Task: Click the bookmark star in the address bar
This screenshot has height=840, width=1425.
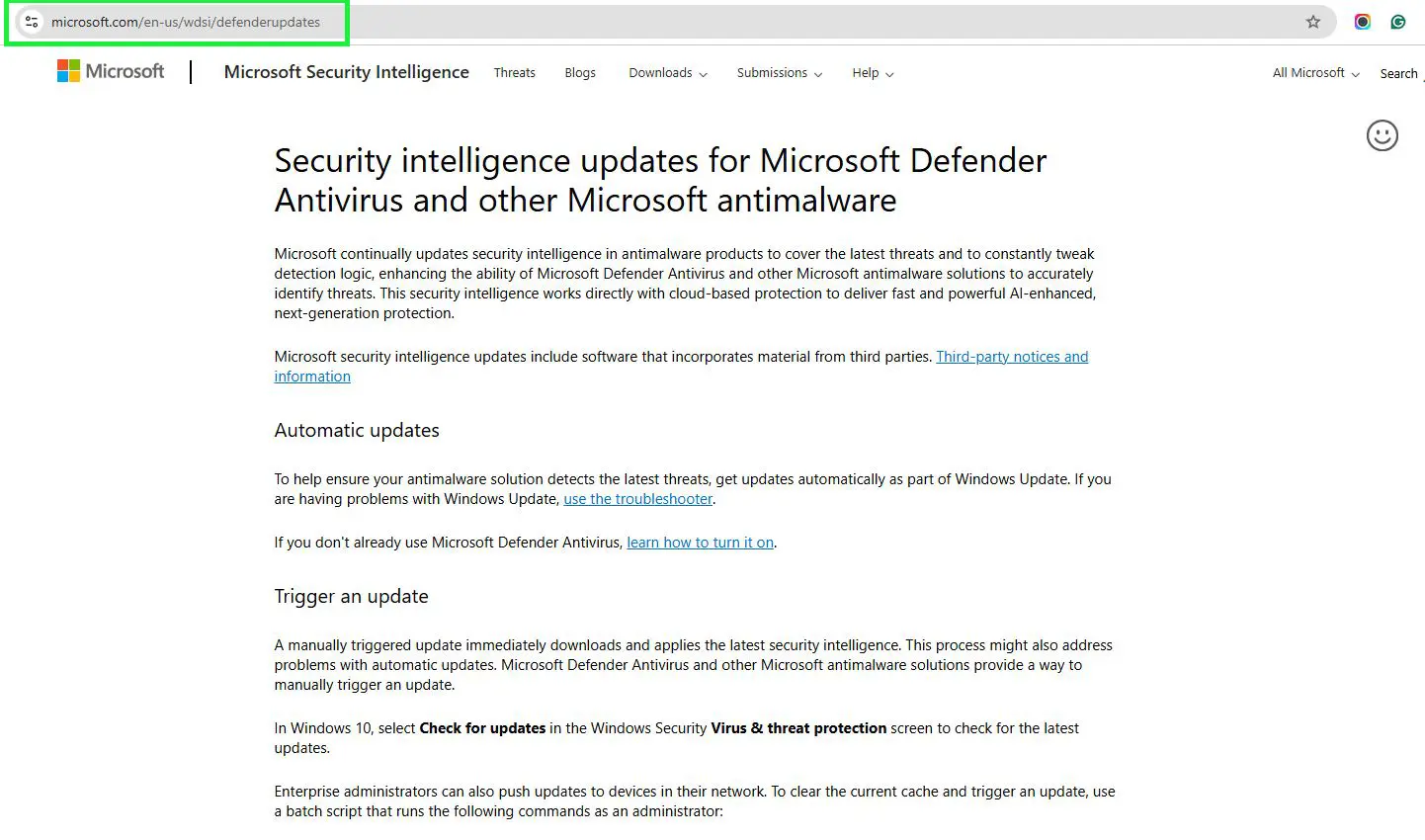Action: 1312,20
